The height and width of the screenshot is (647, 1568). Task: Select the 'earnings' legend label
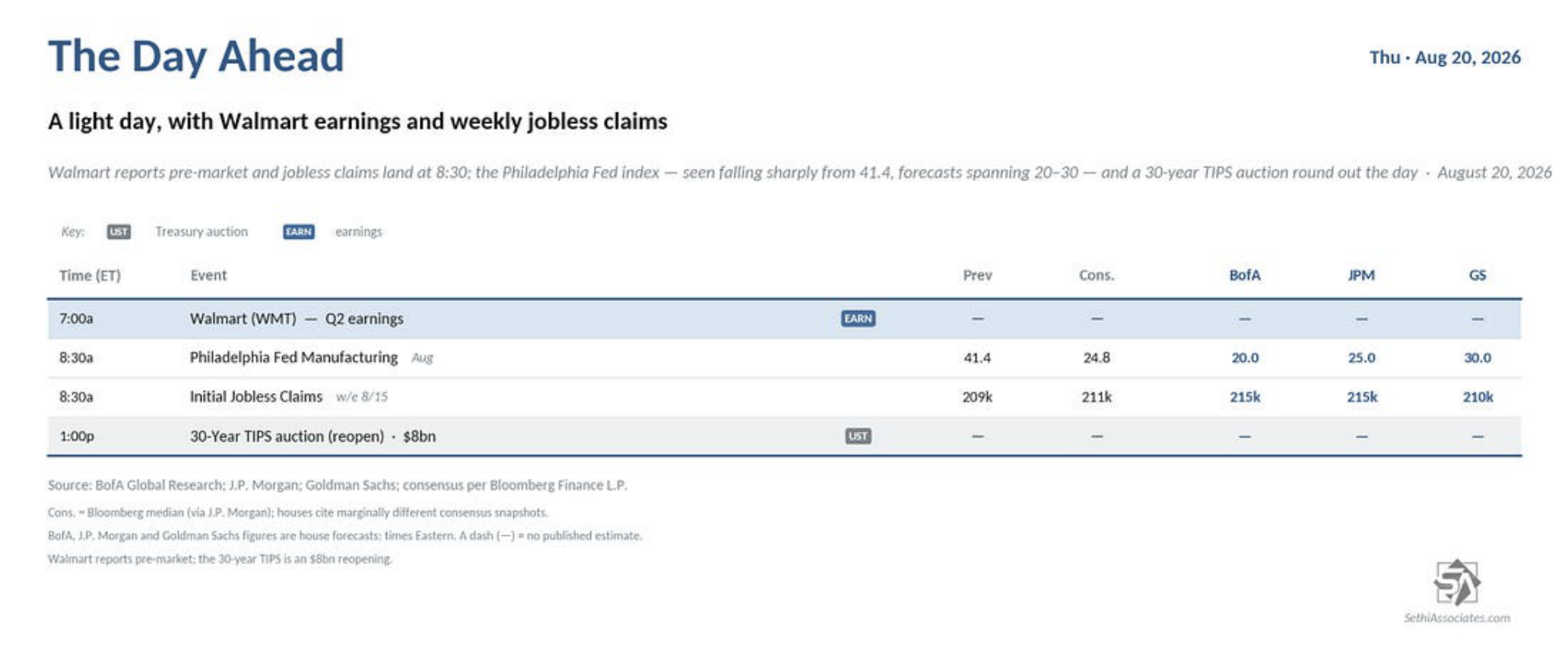coord(359,232)
